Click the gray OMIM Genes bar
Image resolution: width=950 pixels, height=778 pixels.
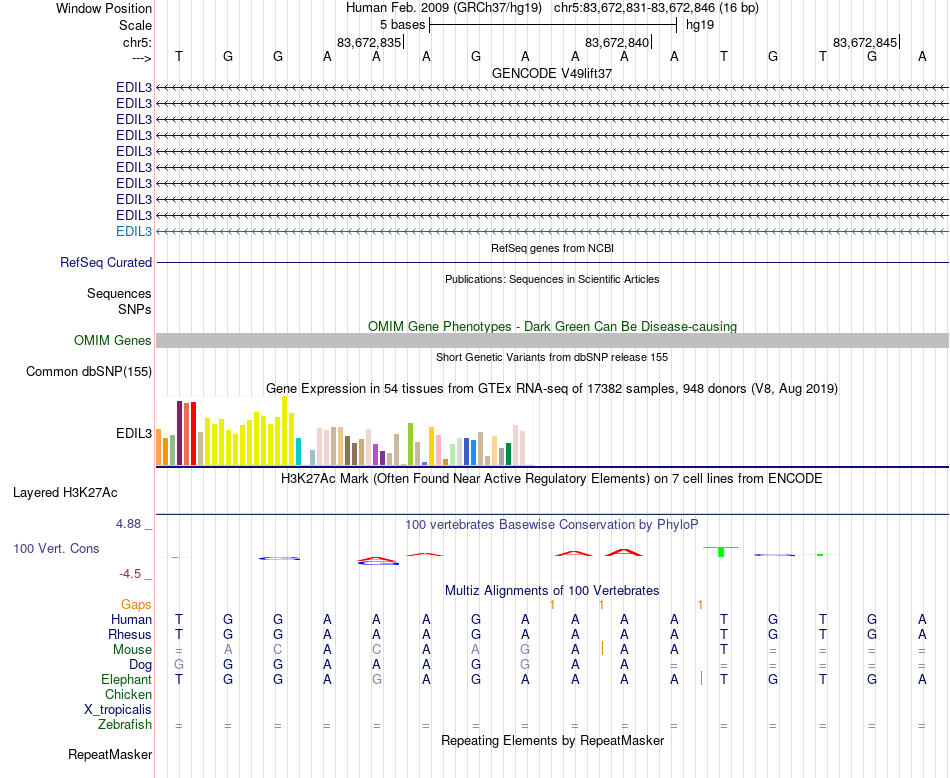[552, 341]
